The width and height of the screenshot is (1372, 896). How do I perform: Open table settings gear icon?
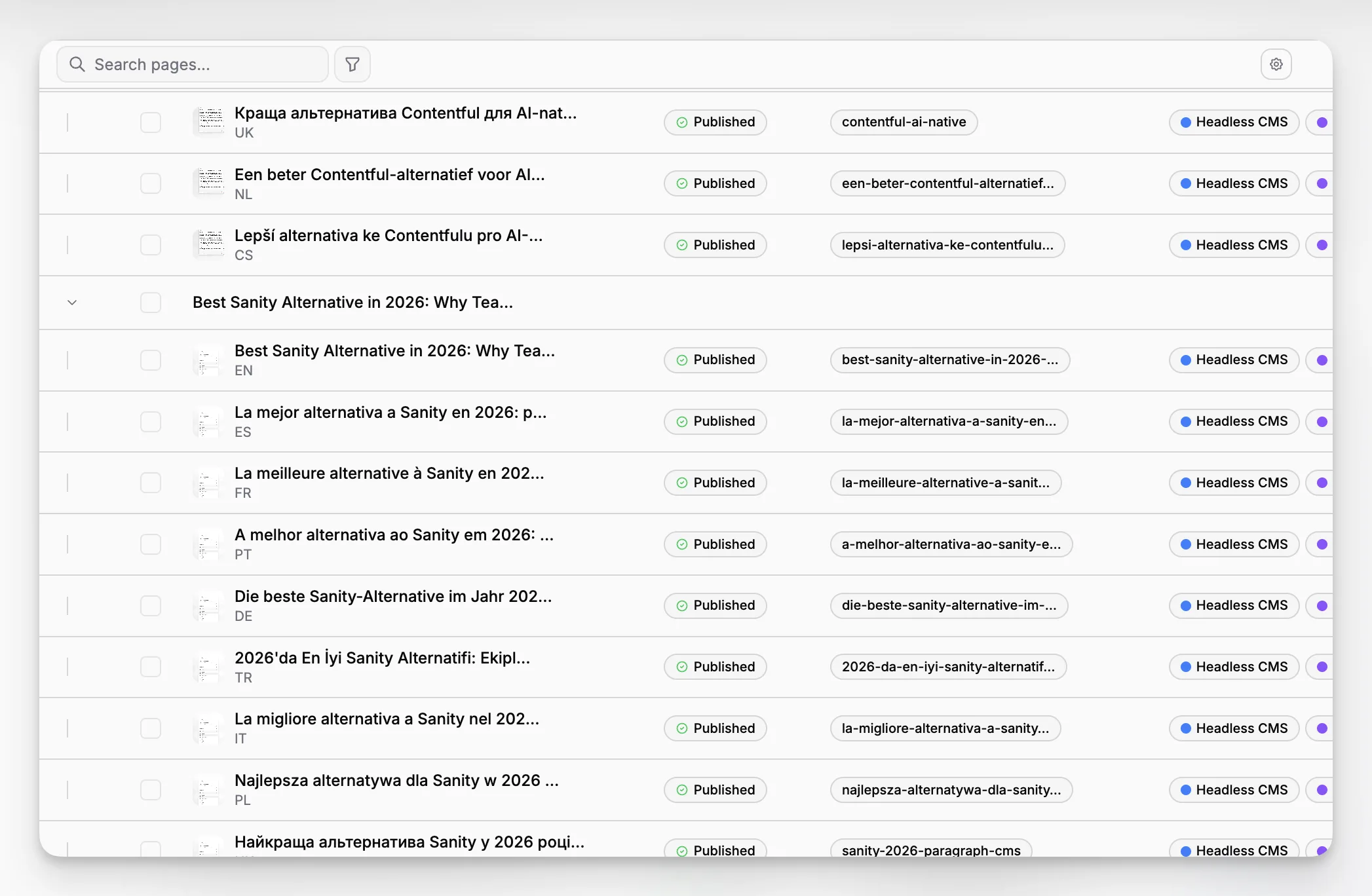pyautogui.click(x=1276, y=64)
